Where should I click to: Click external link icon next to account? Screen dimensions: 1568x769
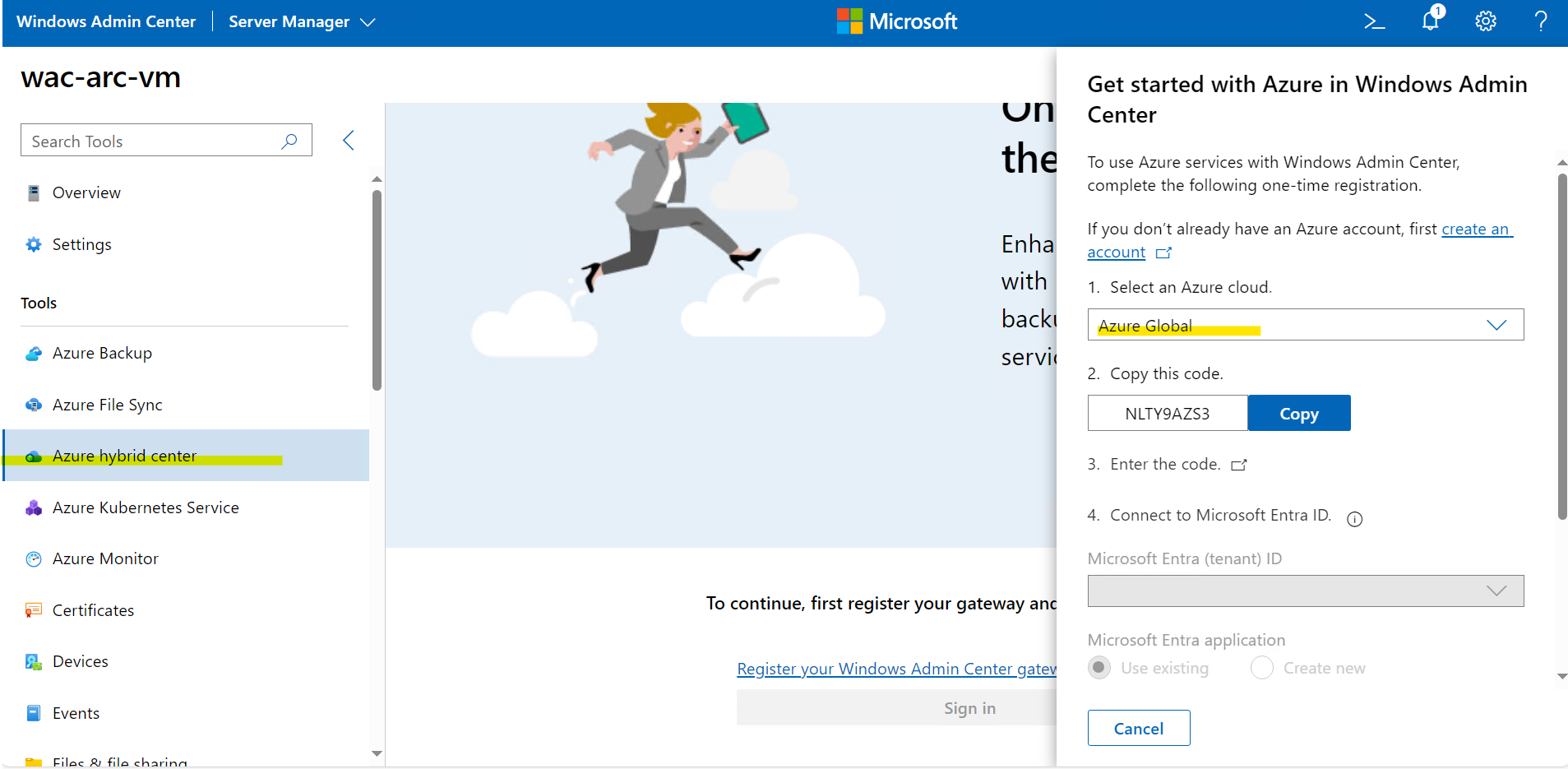(x=1163, y=252)
